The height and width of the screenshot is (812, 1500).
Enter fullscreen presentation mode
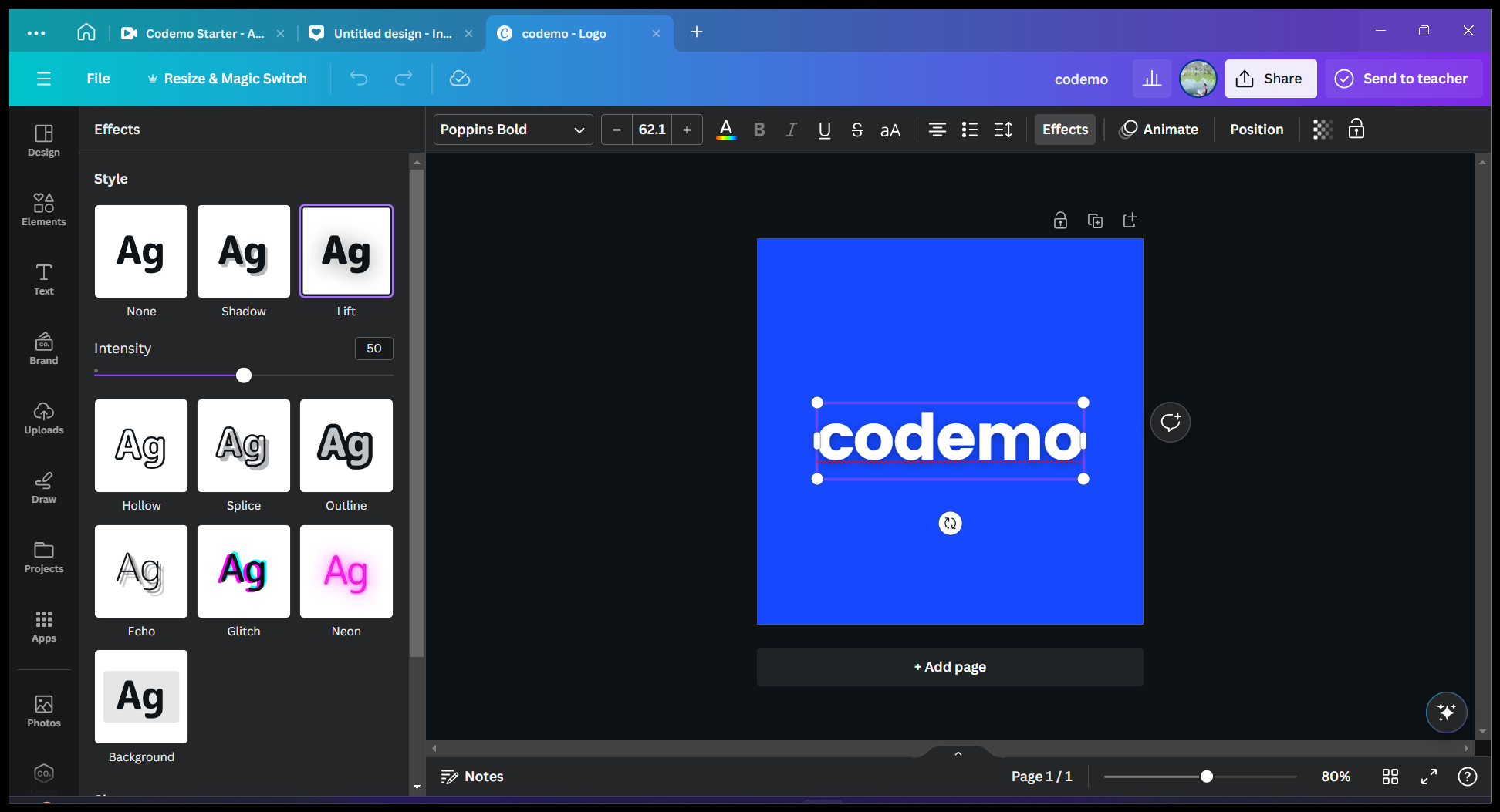point(1429,777)
